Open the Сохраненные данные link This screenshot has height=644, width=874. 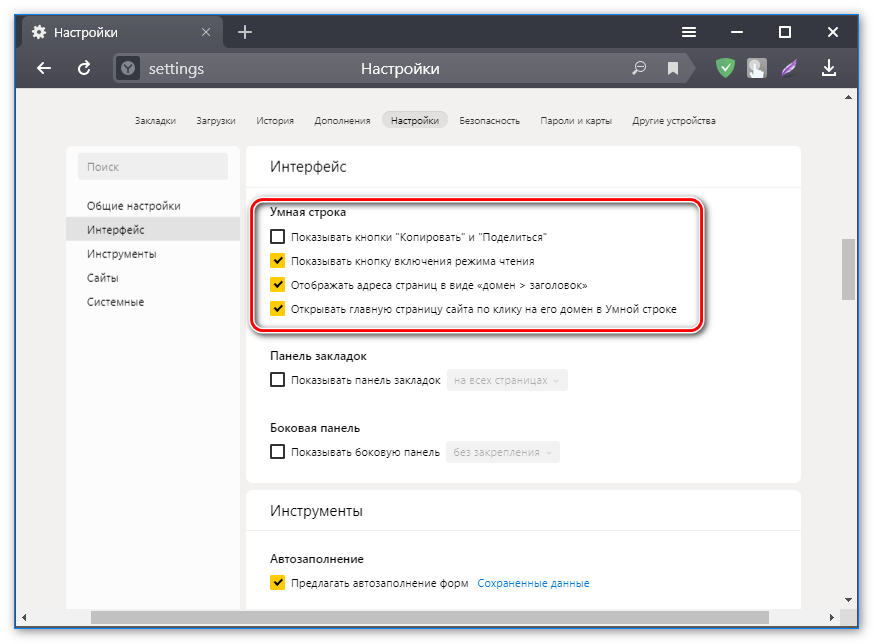(x=533, y=583)
